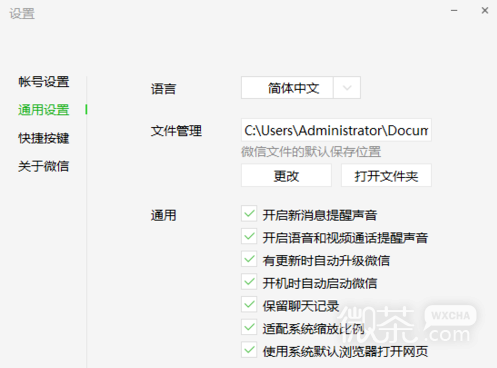Click the 语言 label
Image resolution: width=497 pixels, height=368 pixels.
163,89
